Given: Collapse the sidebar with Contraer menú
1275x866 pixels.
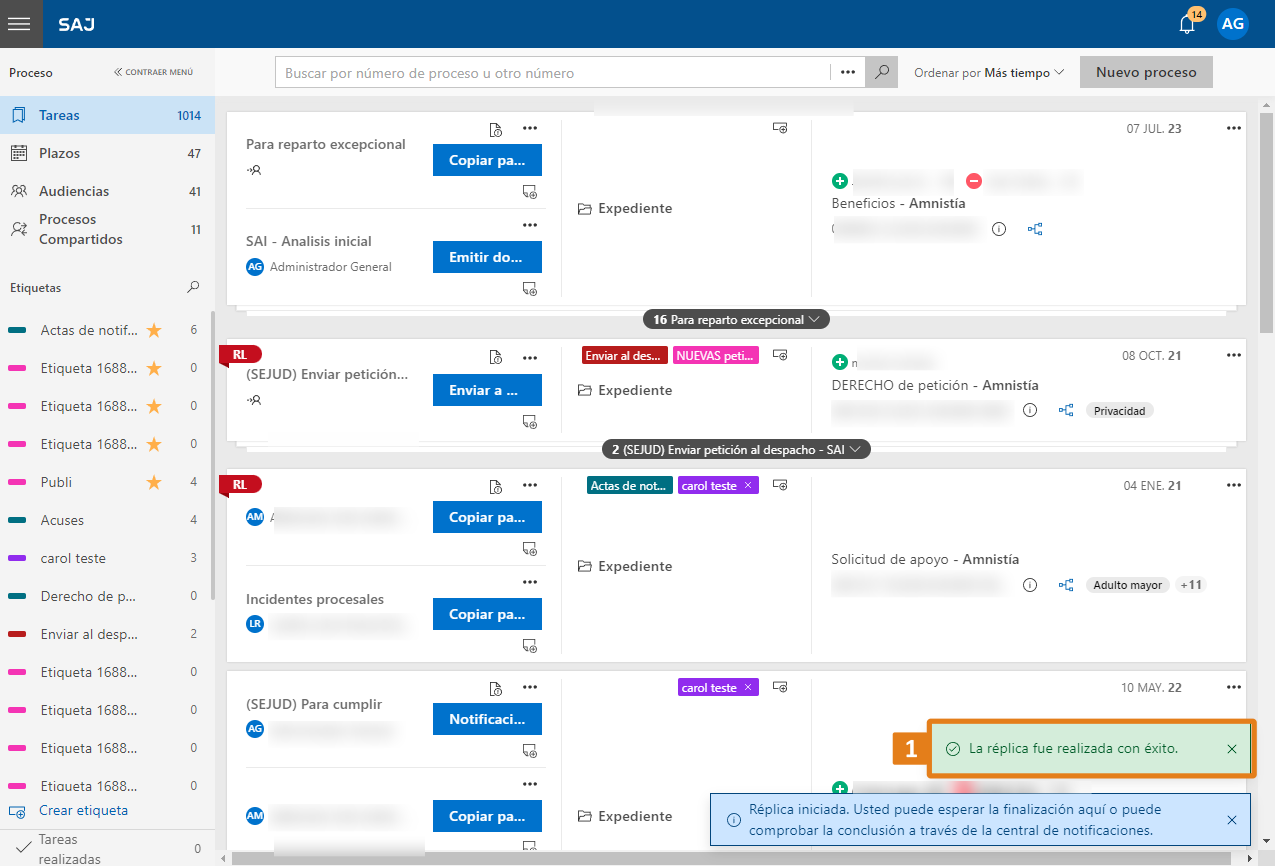Looking at the screenshot, I should (154, 72).
